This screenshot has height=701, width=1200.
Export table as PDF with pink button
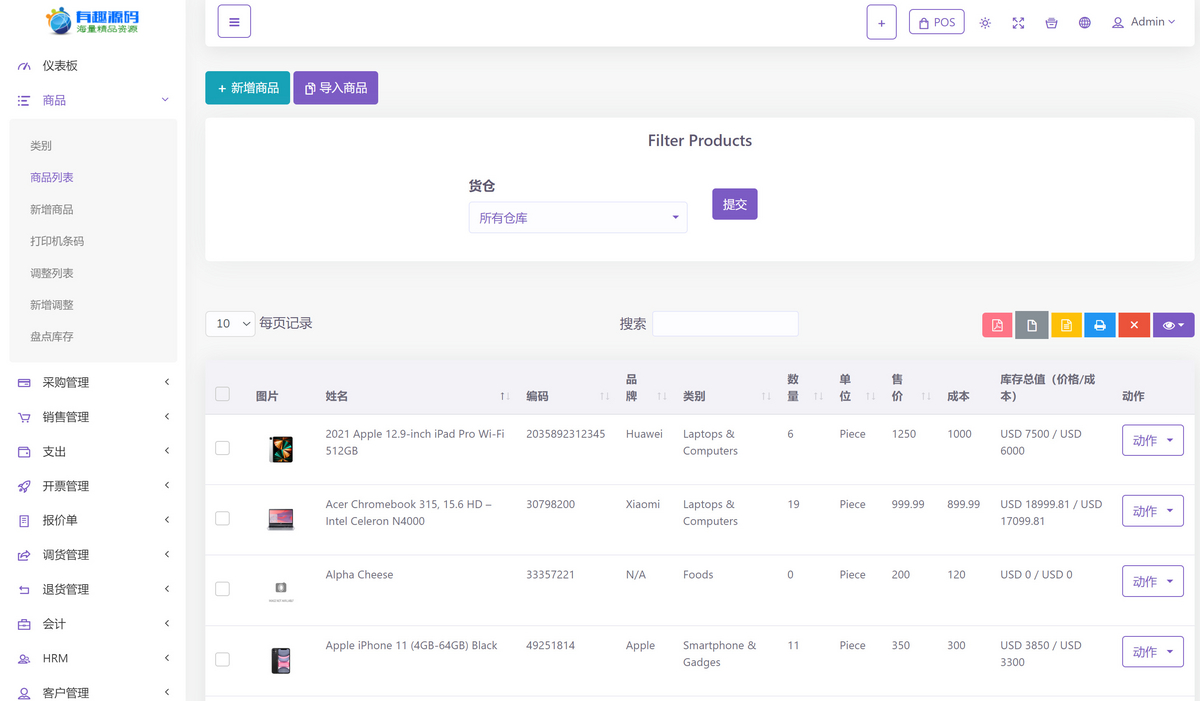coord(996,325)
